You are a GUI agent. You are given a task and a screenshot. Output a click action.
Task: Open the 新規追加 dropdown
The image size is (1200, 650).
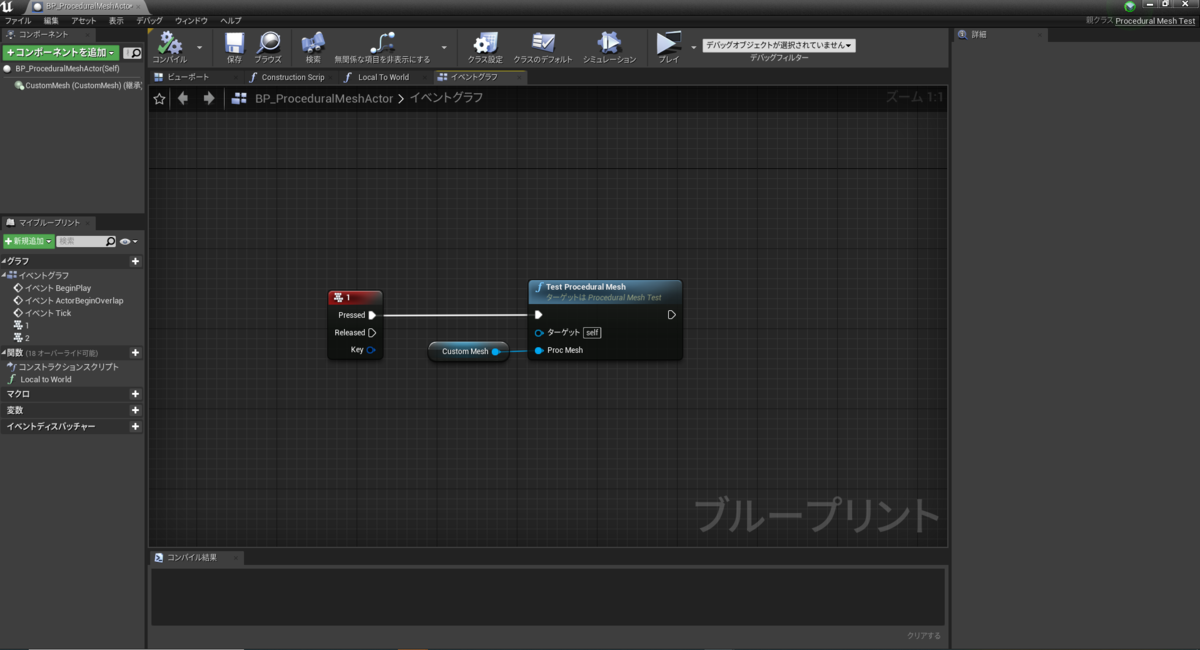click(29, 241)
